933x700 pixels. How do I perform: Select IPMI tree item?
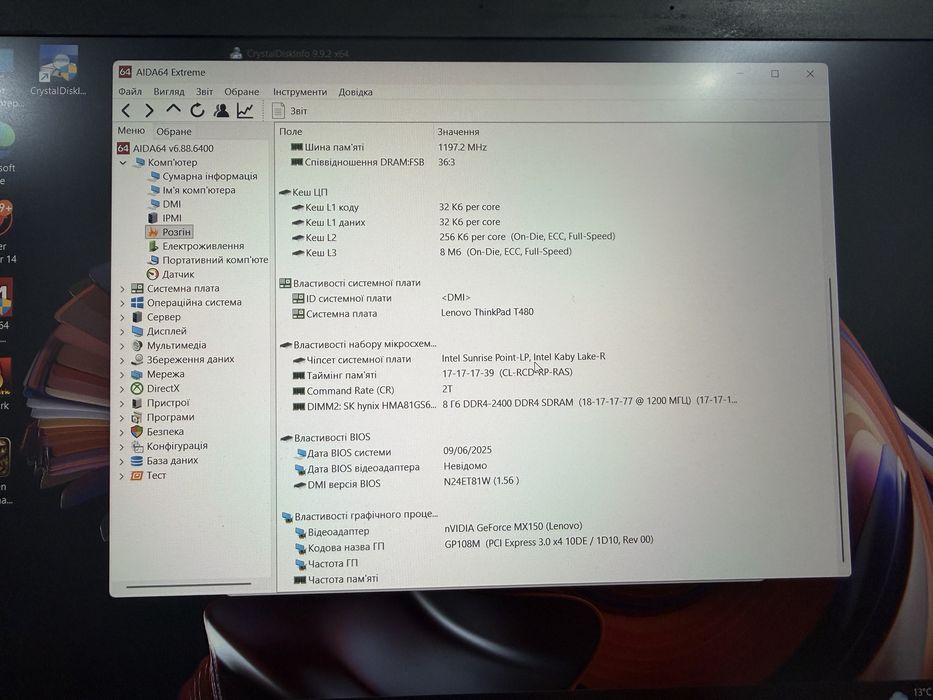point(165,218)
